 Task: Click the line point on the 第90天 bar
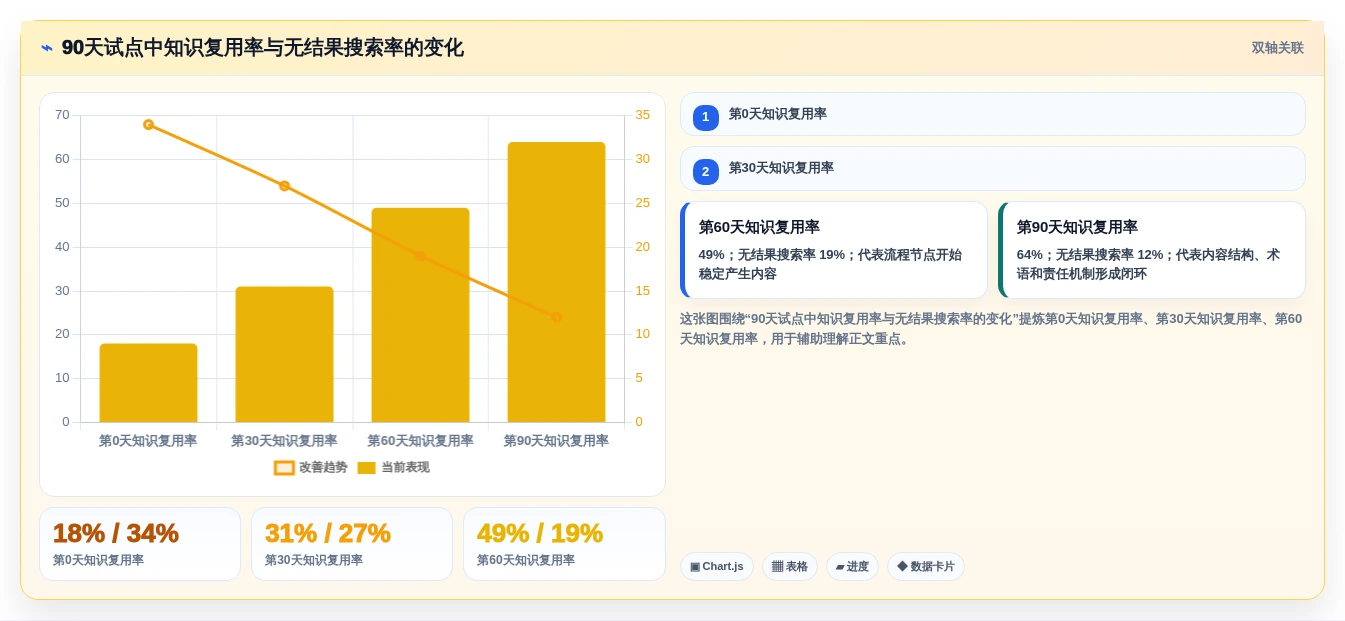point(556,317)
